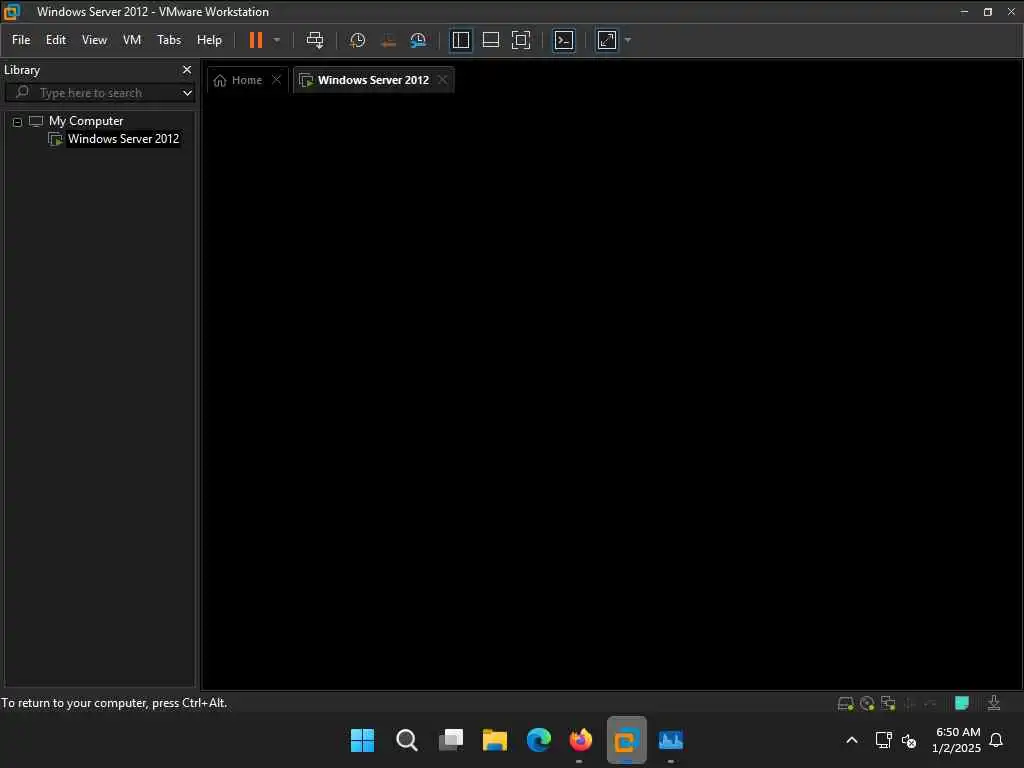This screenshot has width=1024, height=768.
Task: Toggle the library sidebar view
Action: click(x=460, y=40)
